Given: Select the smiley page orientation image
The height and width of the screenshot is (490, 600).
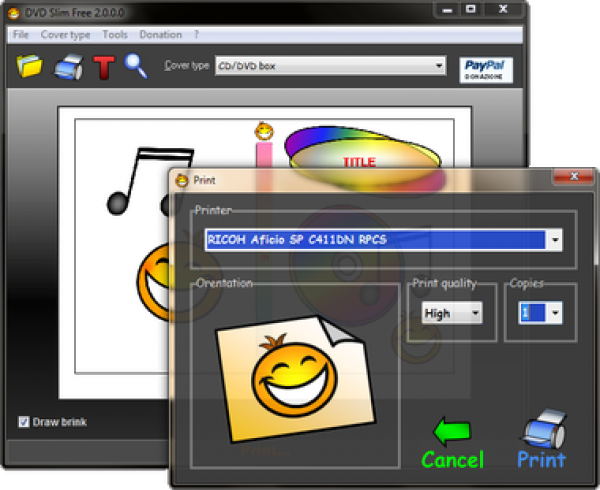Looking at the screenshot, I should [296, 378].
